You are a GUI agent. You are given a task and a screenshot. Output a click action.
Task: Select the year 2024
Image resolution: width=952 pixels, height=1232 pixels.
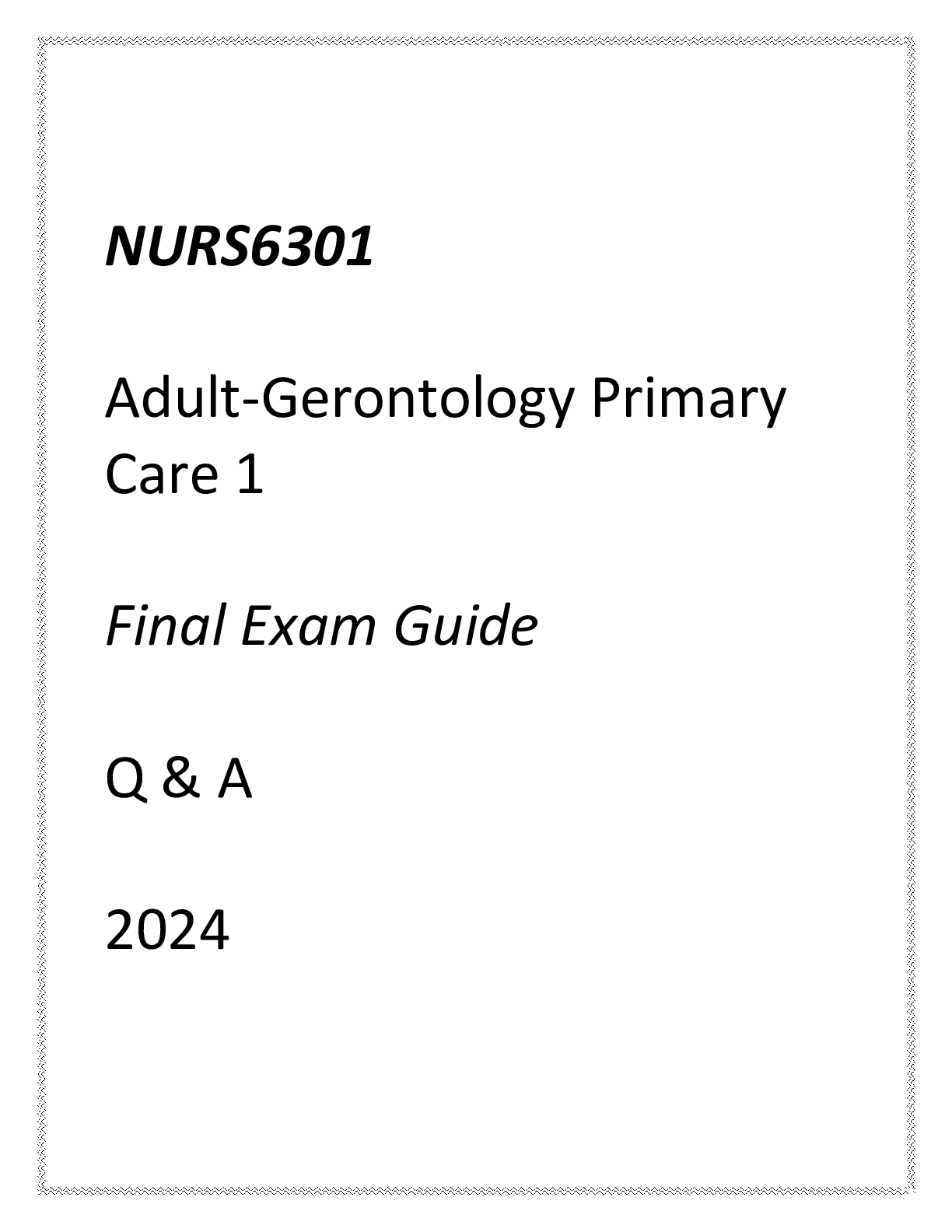click(x=167, y=932)
